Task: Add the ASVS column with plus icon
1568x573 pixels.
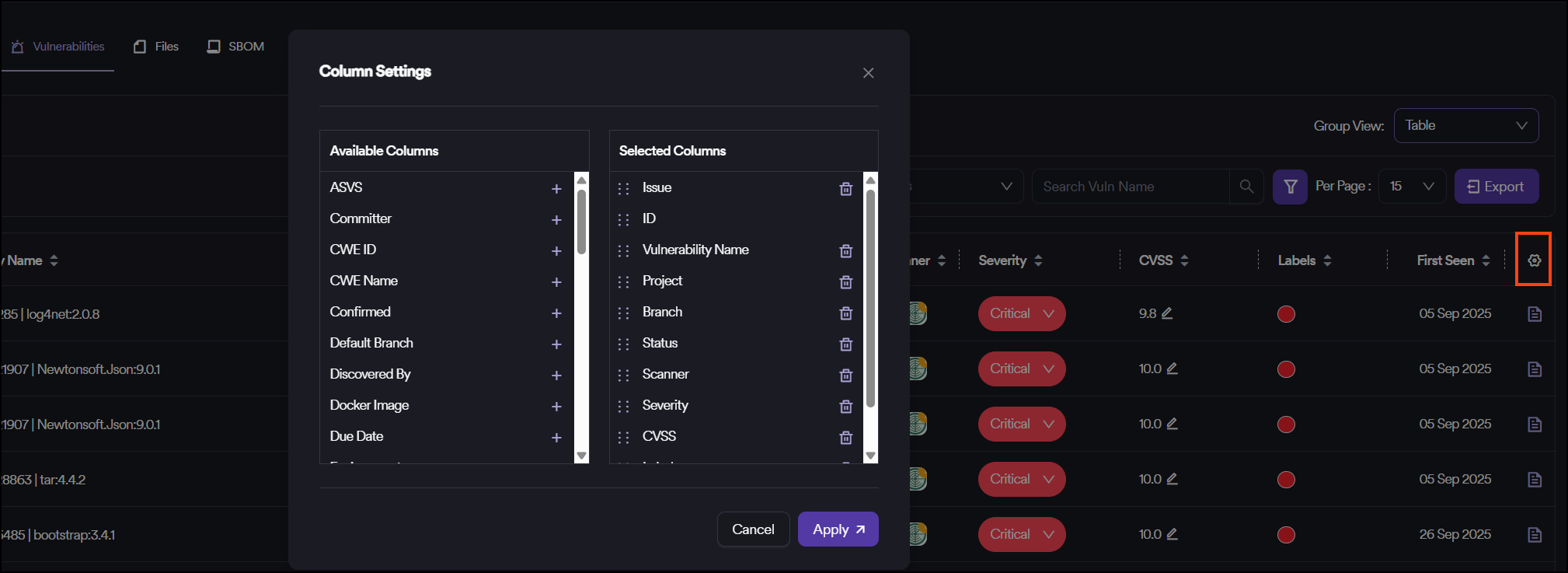Action: (x=556, y=189)
